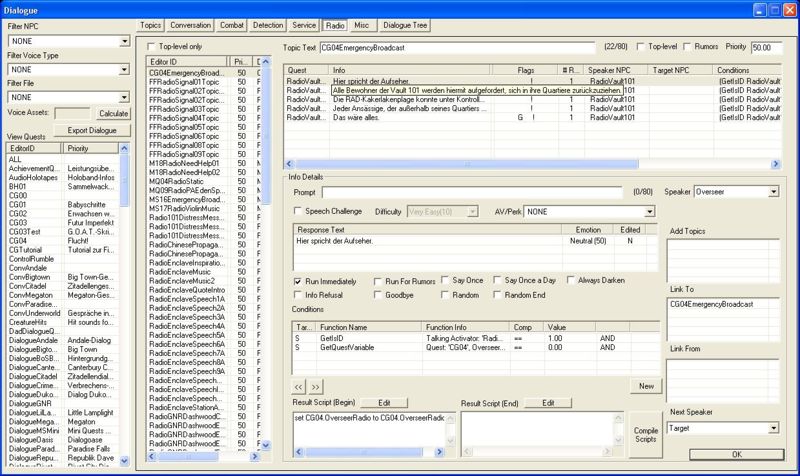
Task: Open the Conversation tab
Action: (x=190, y=25)
